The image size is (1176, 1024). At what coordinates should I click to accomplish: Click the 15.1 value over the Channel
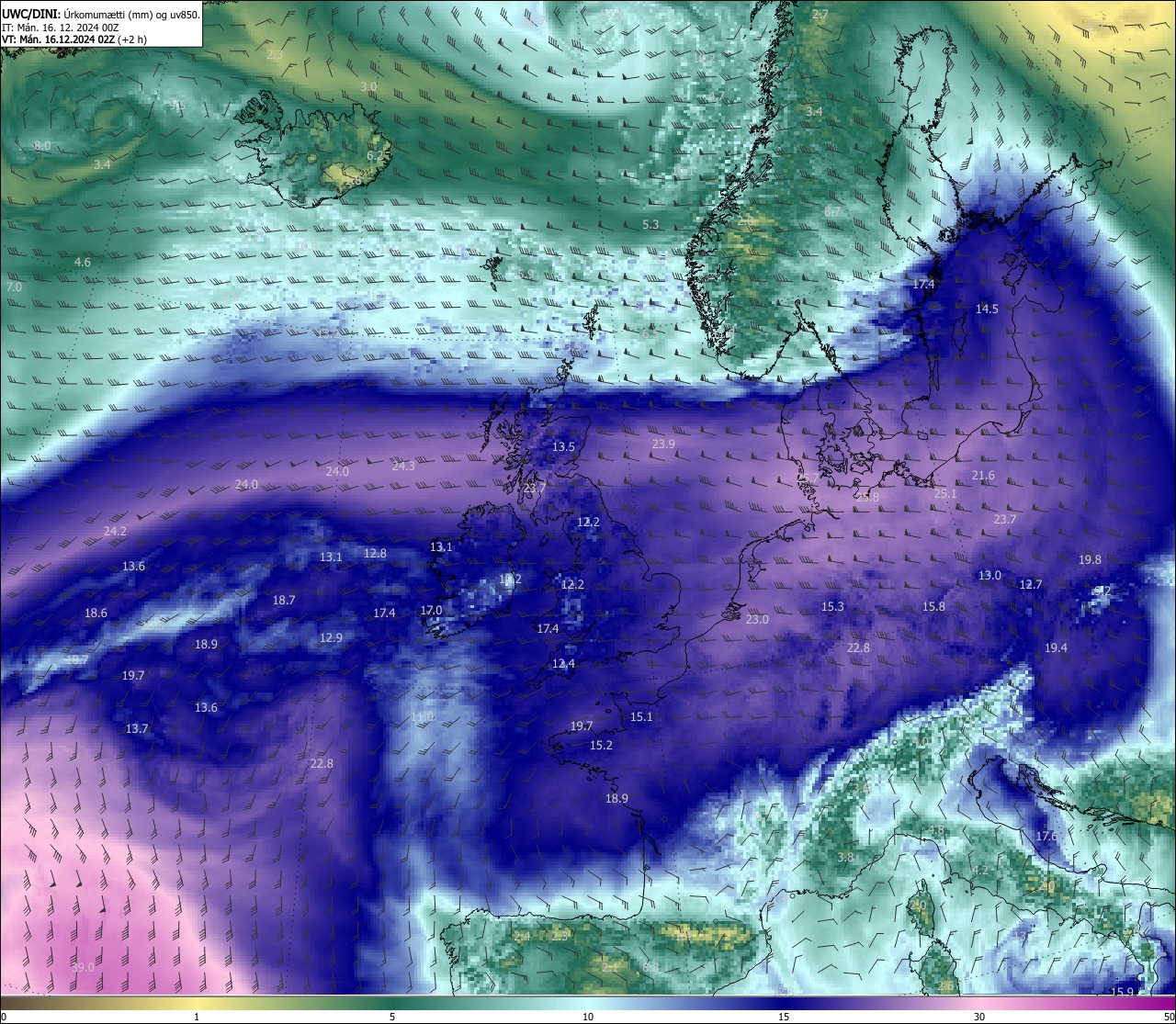click(641, 717)
